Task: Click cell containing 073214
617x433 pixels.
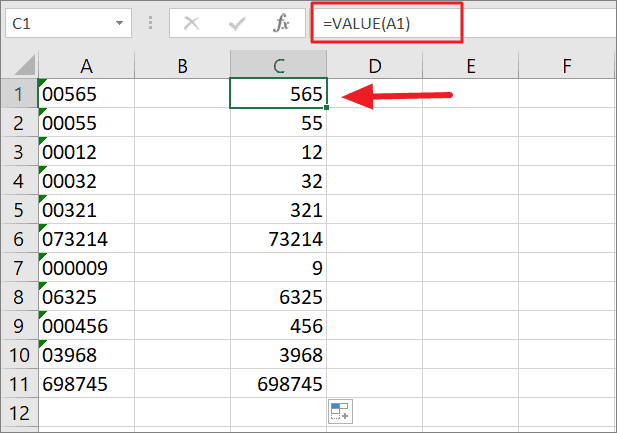Action: coord(86,239)
